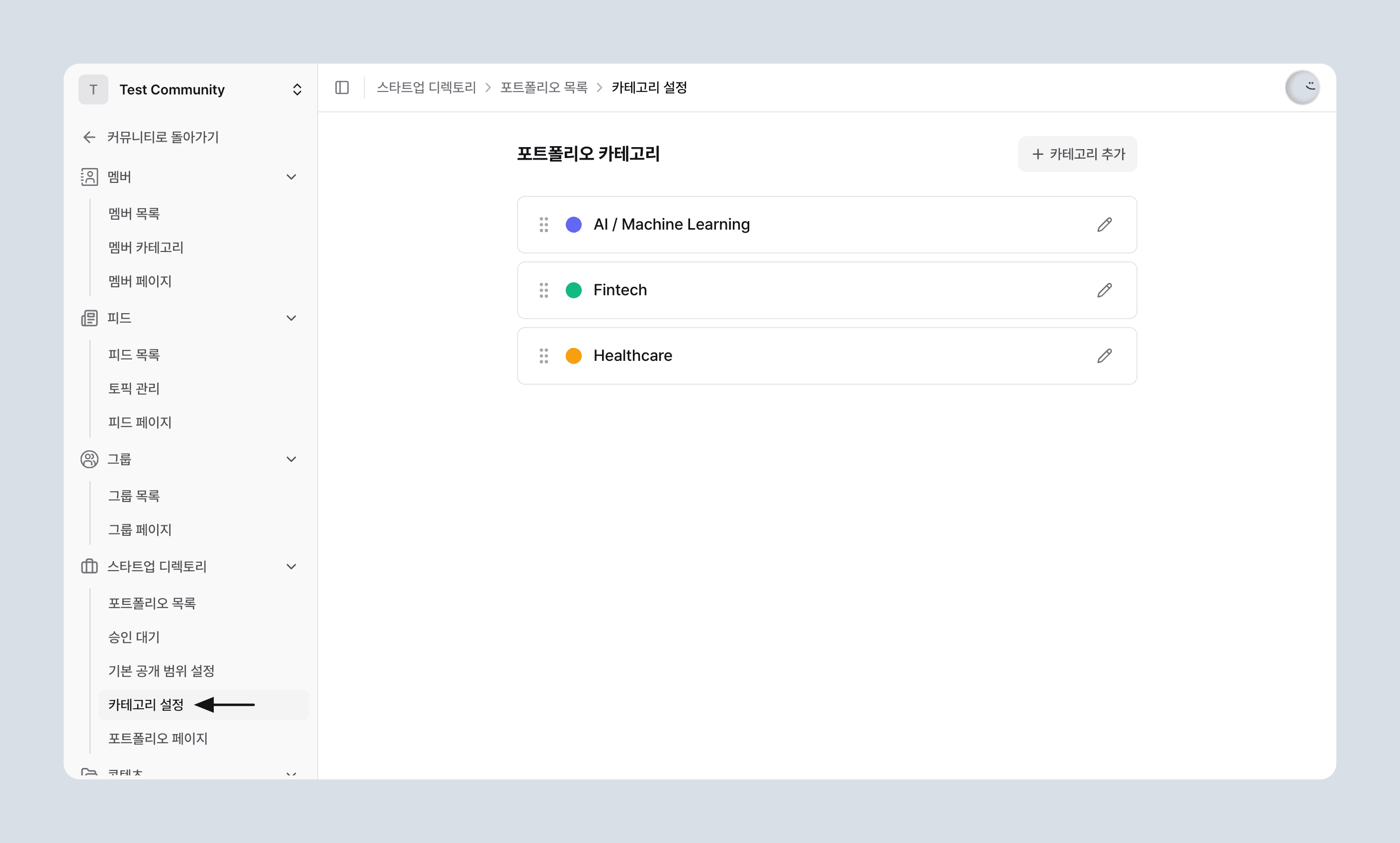Click the back arrow beside 커뮤니티로 돌아가기
The width and height of the screenshot is (1400, 843).
coord(89,137)
